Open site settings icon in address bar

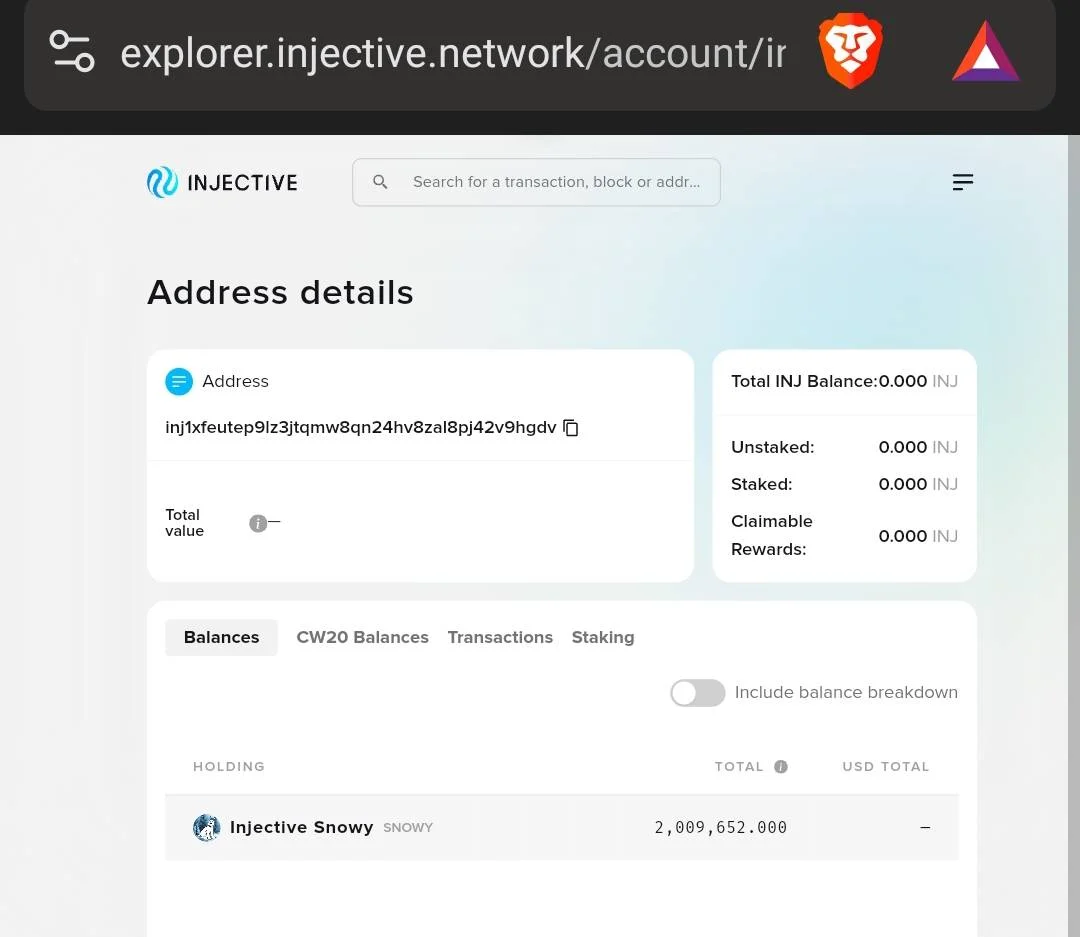tap(72, 52)
